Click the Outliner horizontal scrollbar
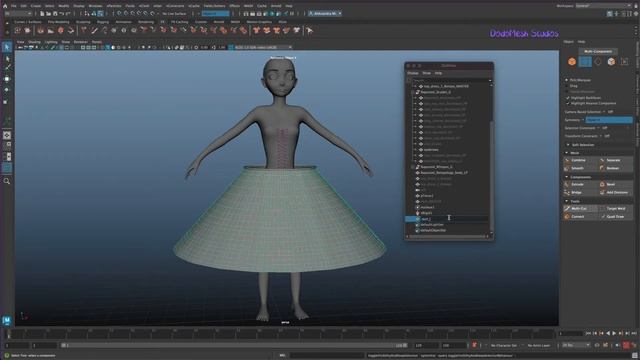640x360 pixels. click(447, 236)
